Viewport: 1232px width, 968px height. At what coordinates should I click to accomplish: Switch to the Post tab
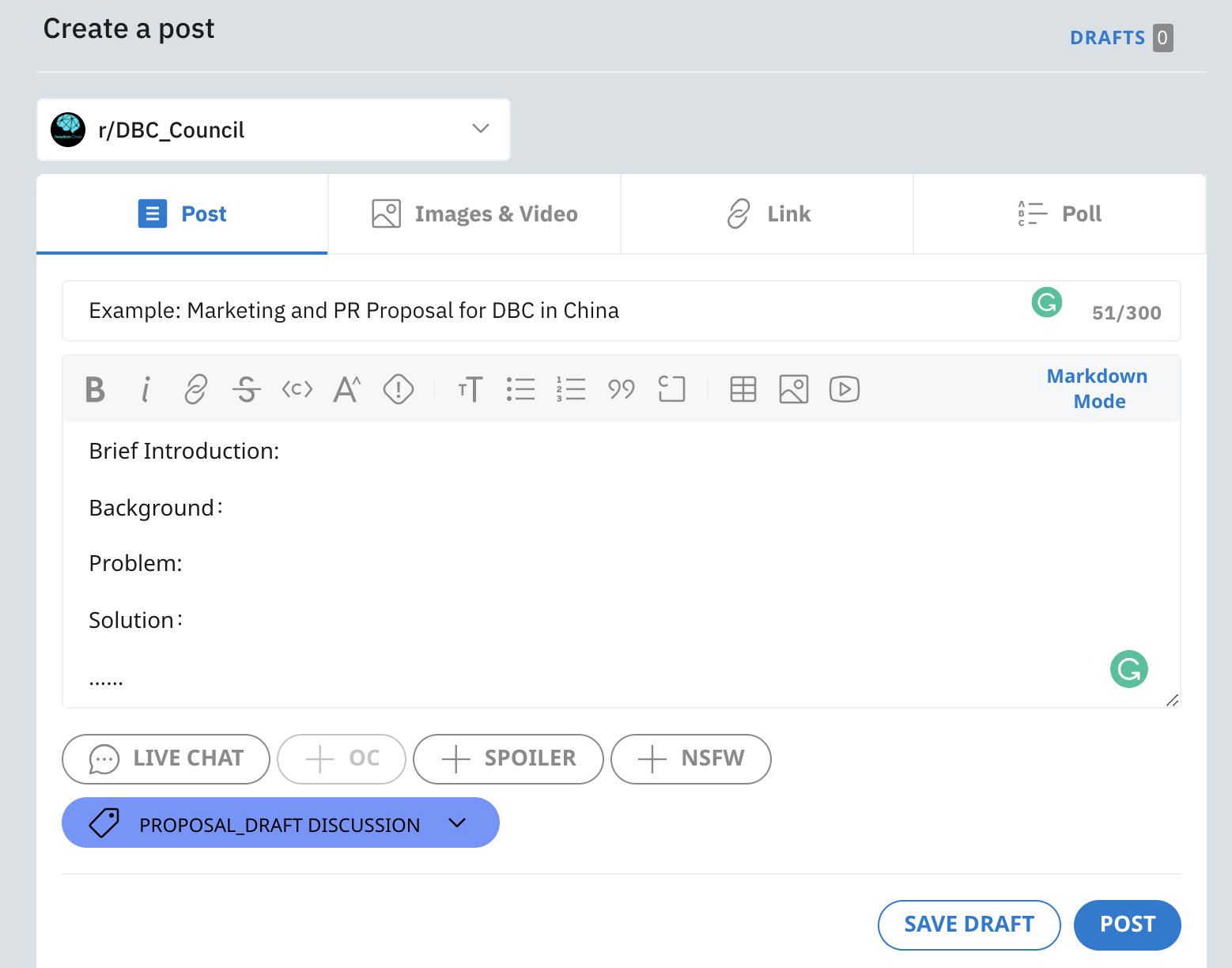tap(182, 214)
